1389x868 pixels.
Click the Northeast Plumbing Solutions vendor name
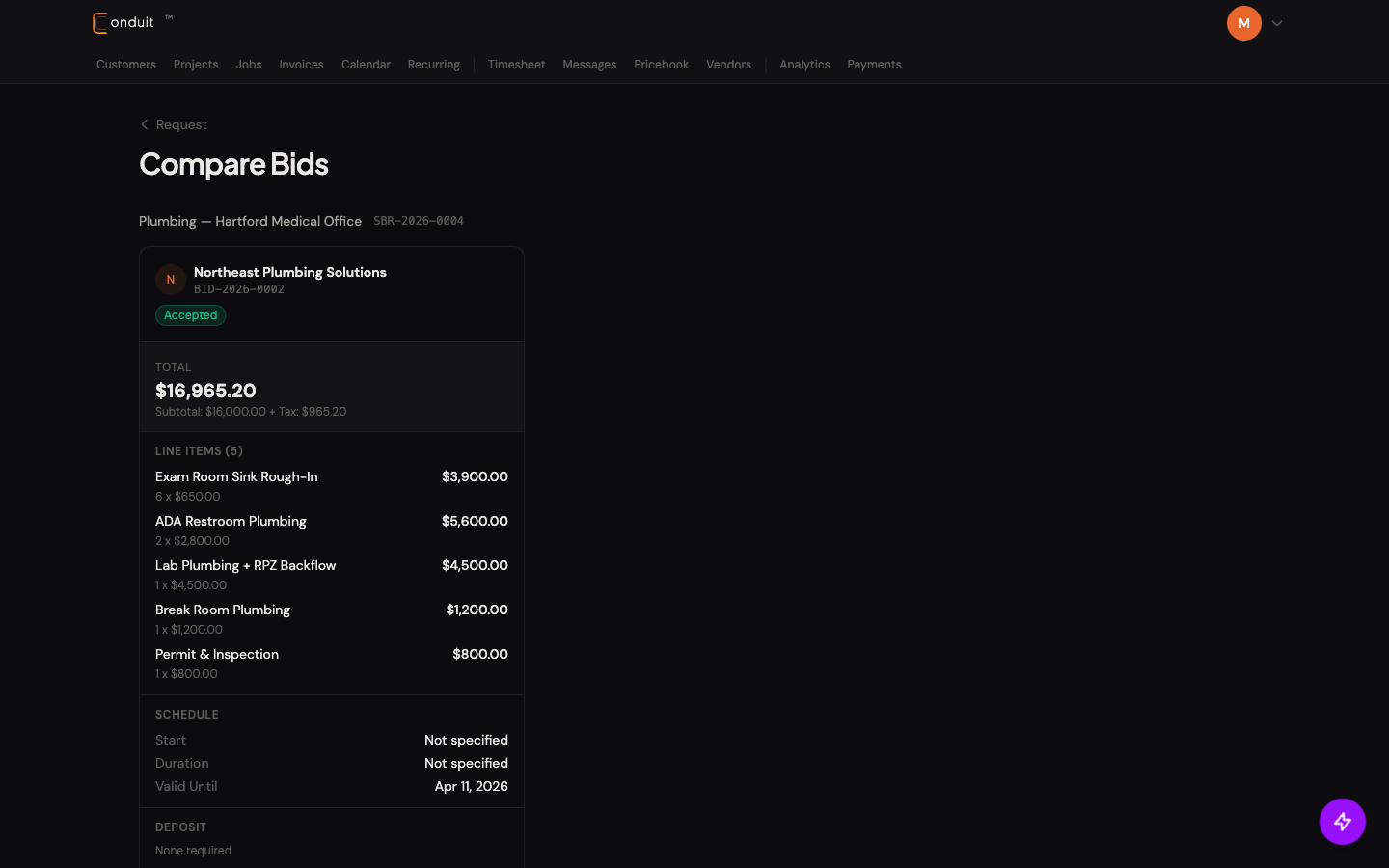290,272
